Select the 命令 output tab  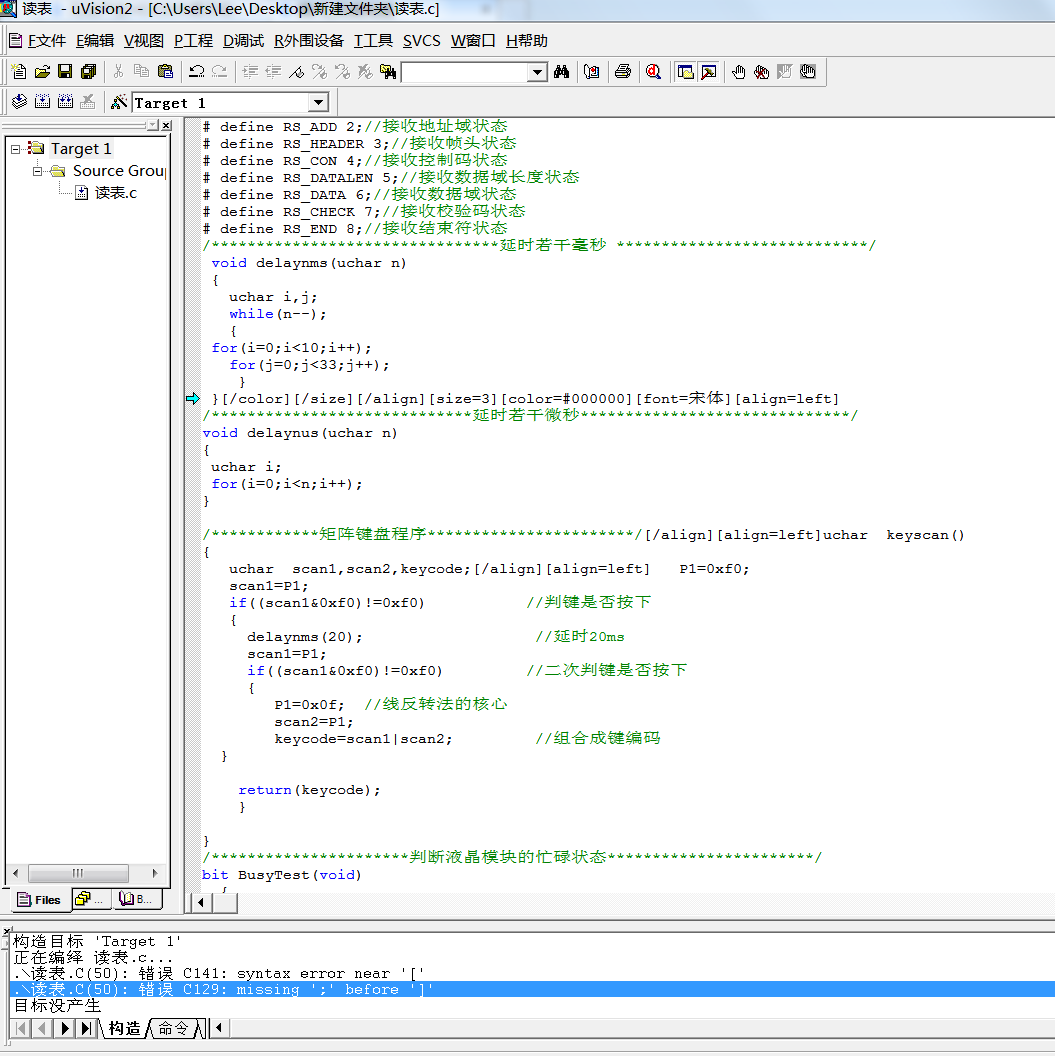click(174, 1028)
